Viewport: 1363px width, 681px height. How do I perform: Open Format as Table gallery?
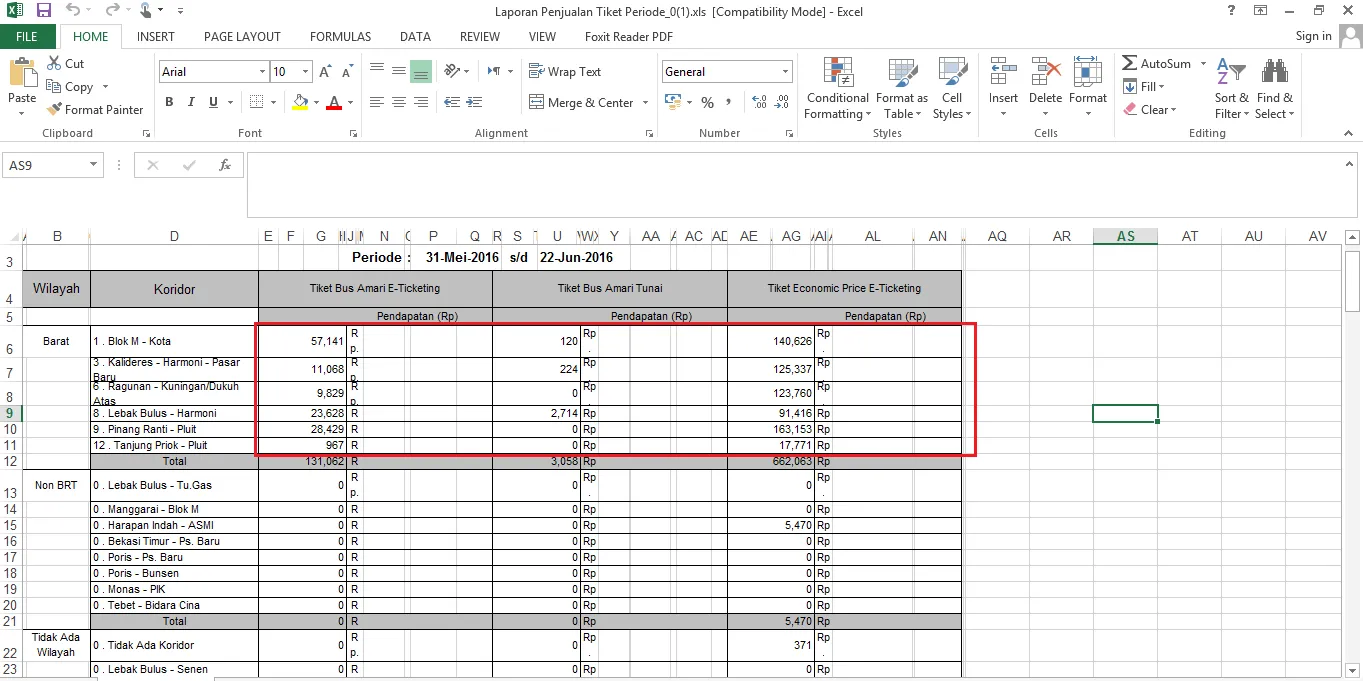coord(902,88)
